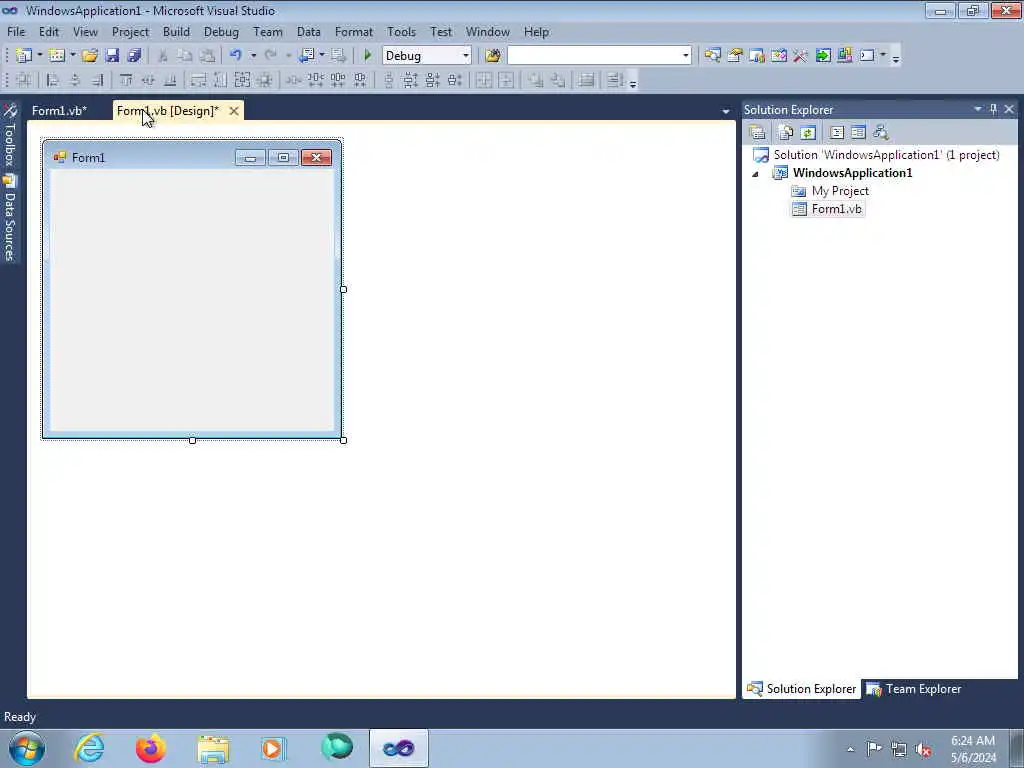Open Windows Explorer from the taskbar

coord(213,748)
